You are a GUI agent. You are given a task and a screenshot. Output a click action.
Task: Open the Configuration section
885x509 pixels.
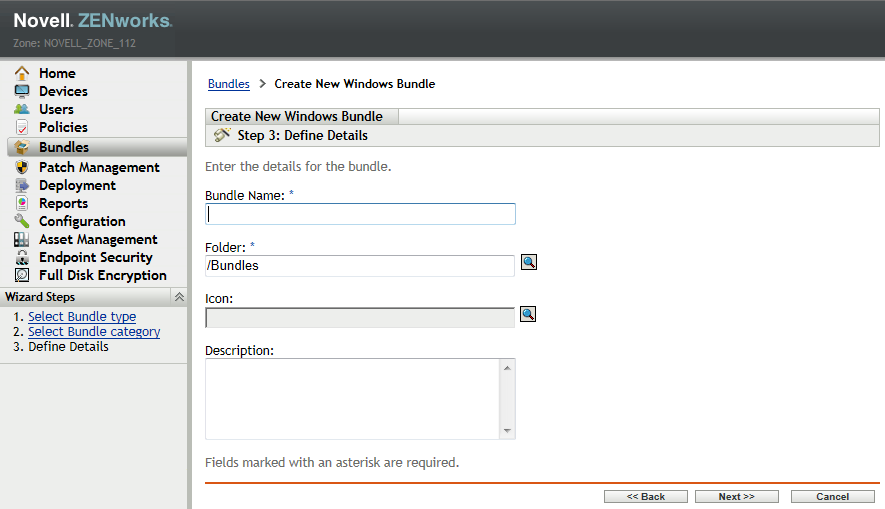pos(82,222)
